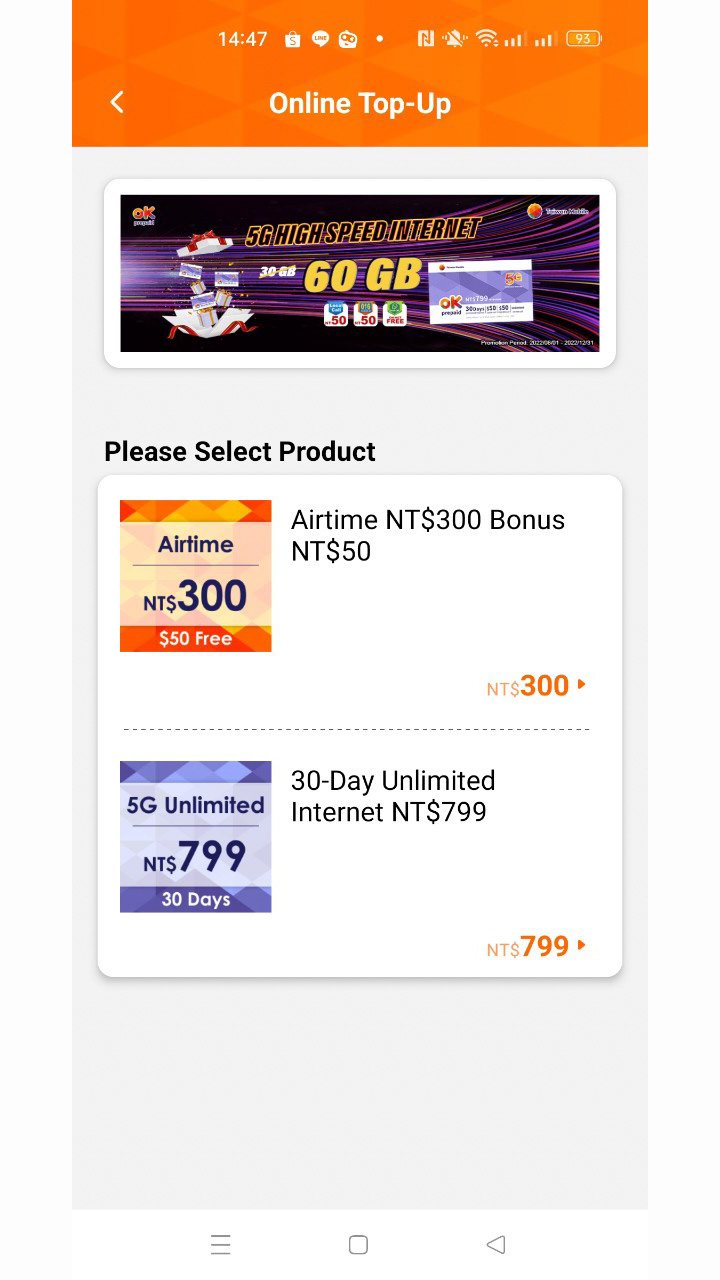Tap the NFC status icon
Screen dimensions: 720x1280
pos(426,39)
